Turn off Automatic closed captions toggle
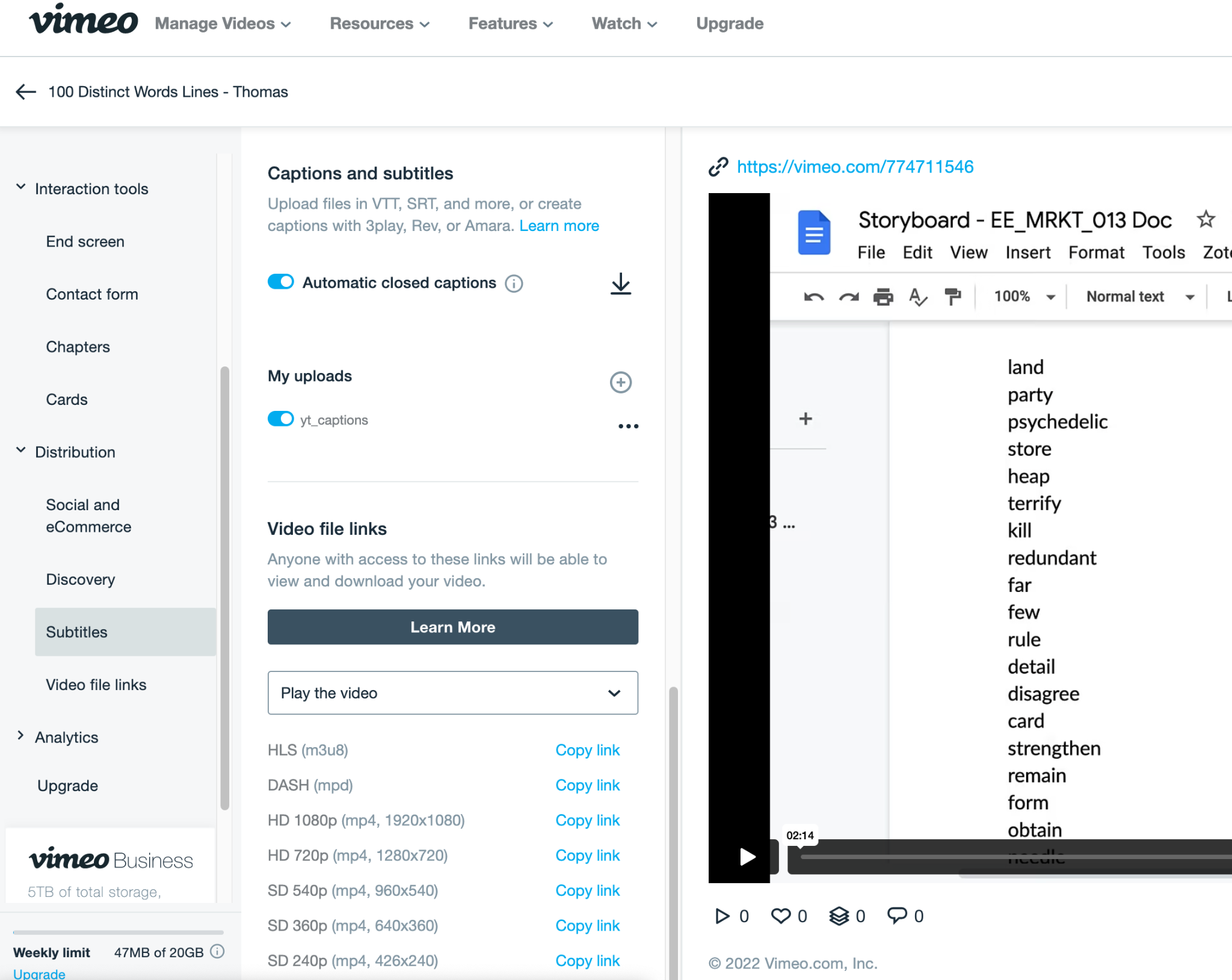Screen dimensions: 1232x980 [280, 282]
